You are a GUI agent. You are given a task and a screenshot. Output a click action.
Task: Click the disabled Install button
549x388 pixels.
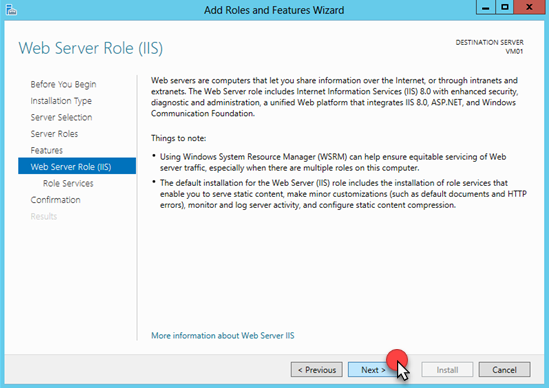(x=447, y=369)
